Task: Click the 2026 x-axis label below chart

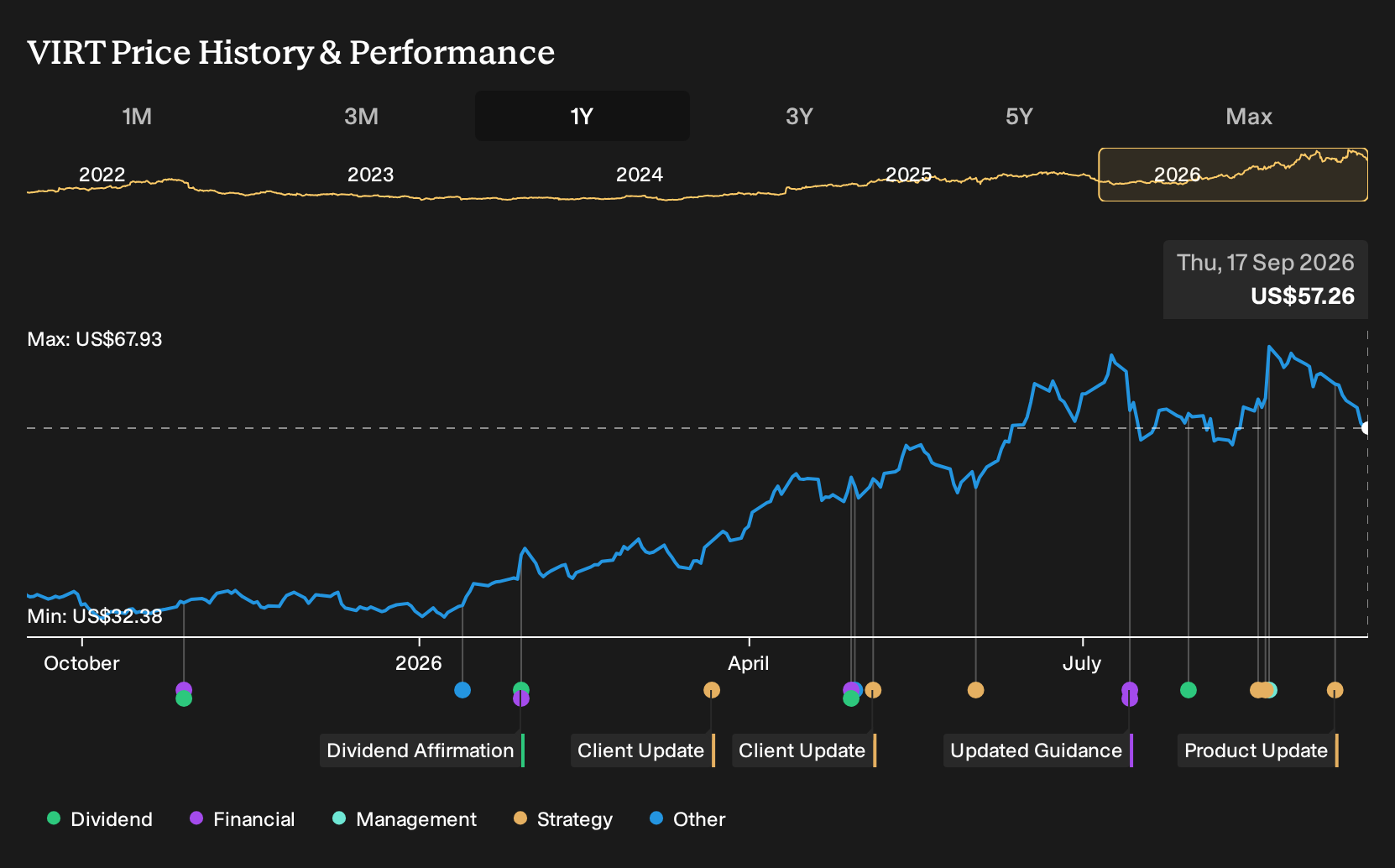Action: (419, 663)
